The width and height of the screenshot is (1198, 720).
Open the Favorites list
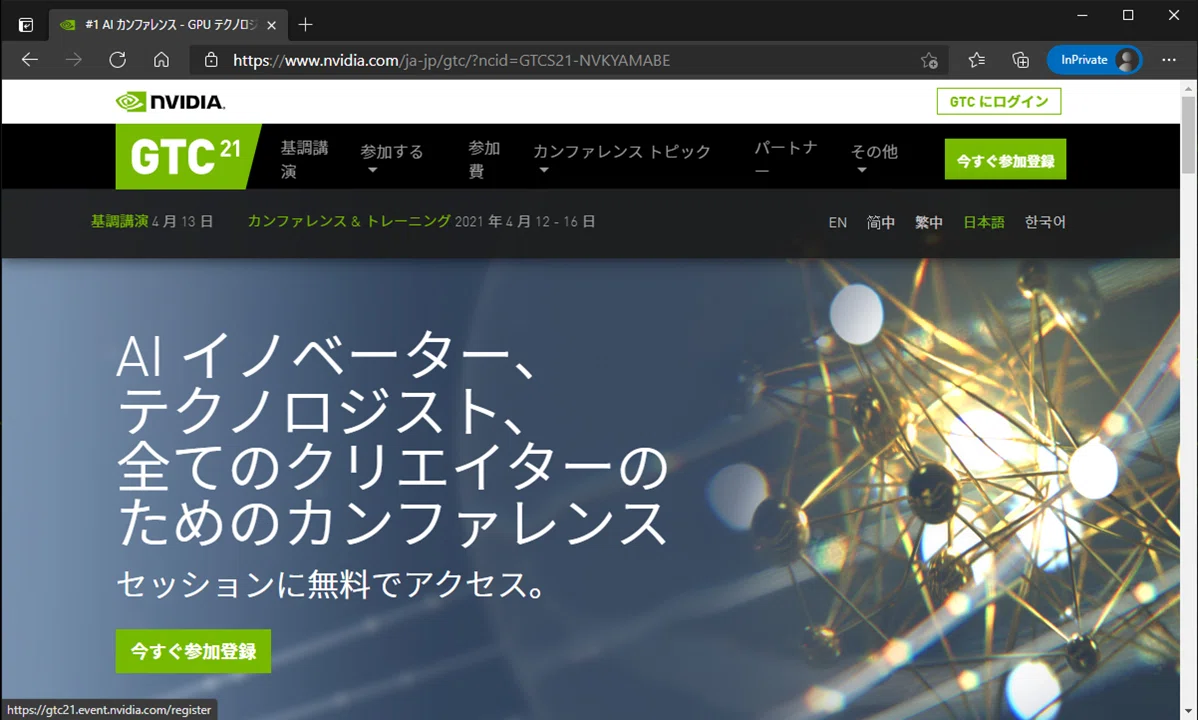point(976,60)
